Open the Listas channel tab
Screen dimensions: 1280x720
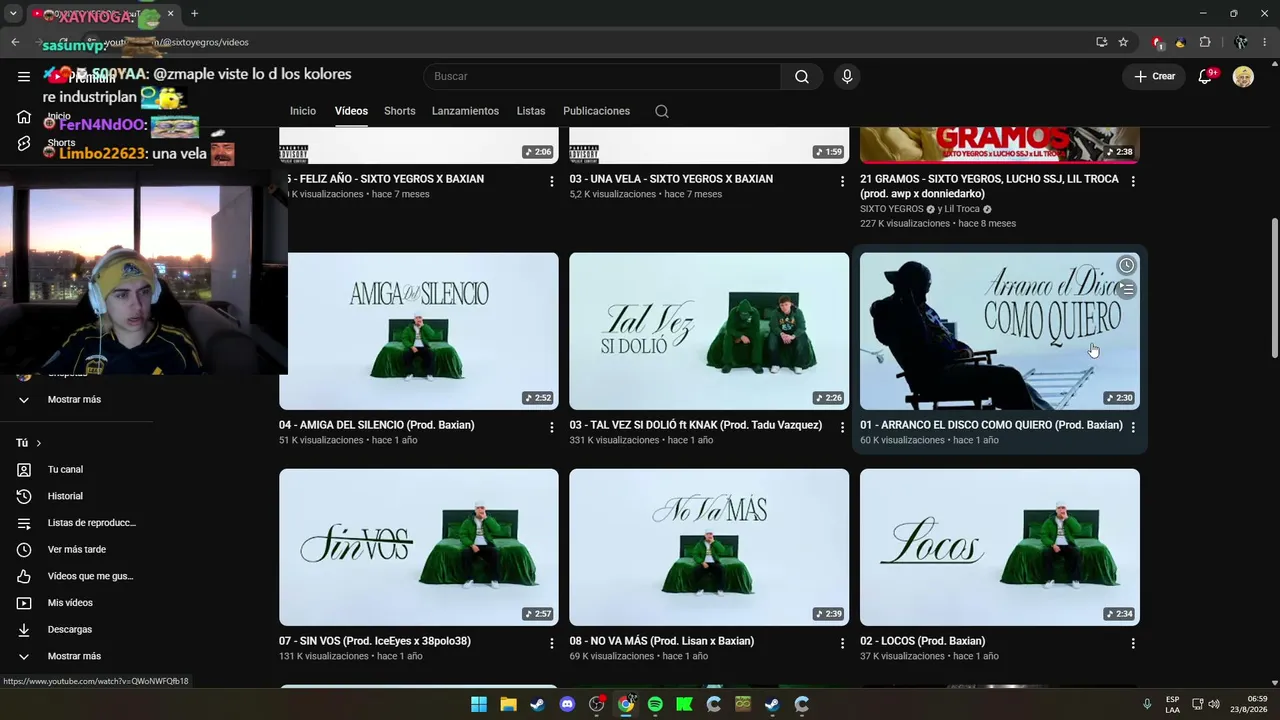coord(531,111)
